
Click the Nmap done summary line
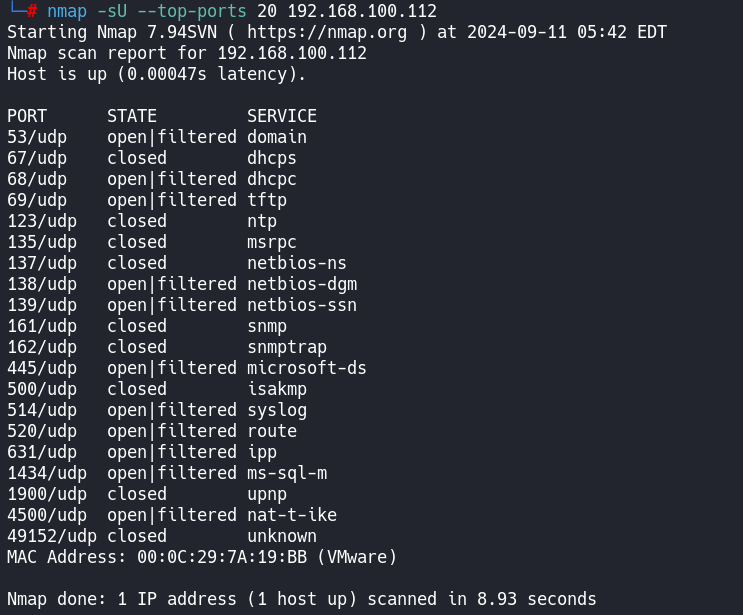300,599
